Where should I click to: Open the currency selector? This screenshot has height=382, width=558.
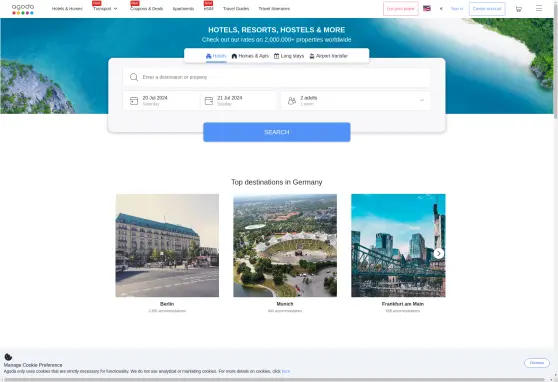pos(441,9)
